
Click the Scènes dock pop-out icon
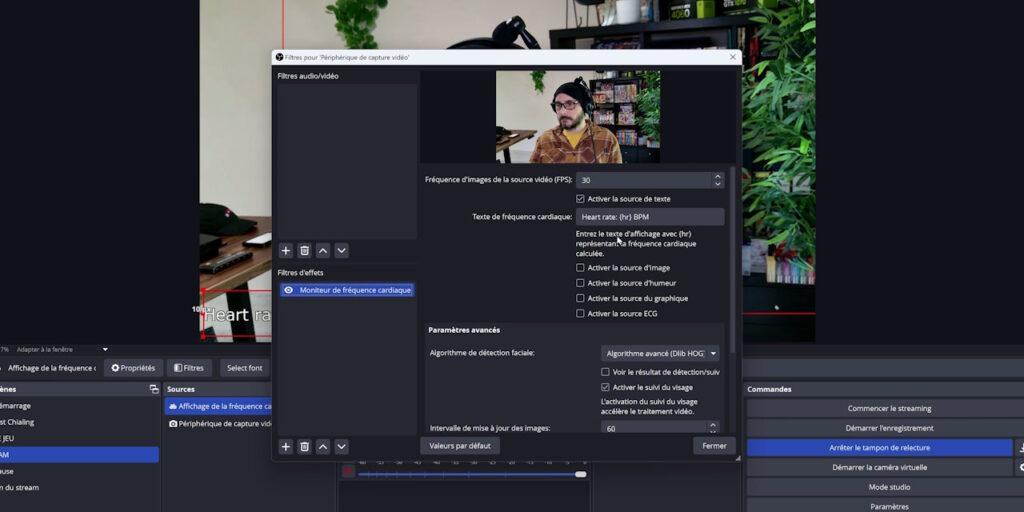[154, 389]
